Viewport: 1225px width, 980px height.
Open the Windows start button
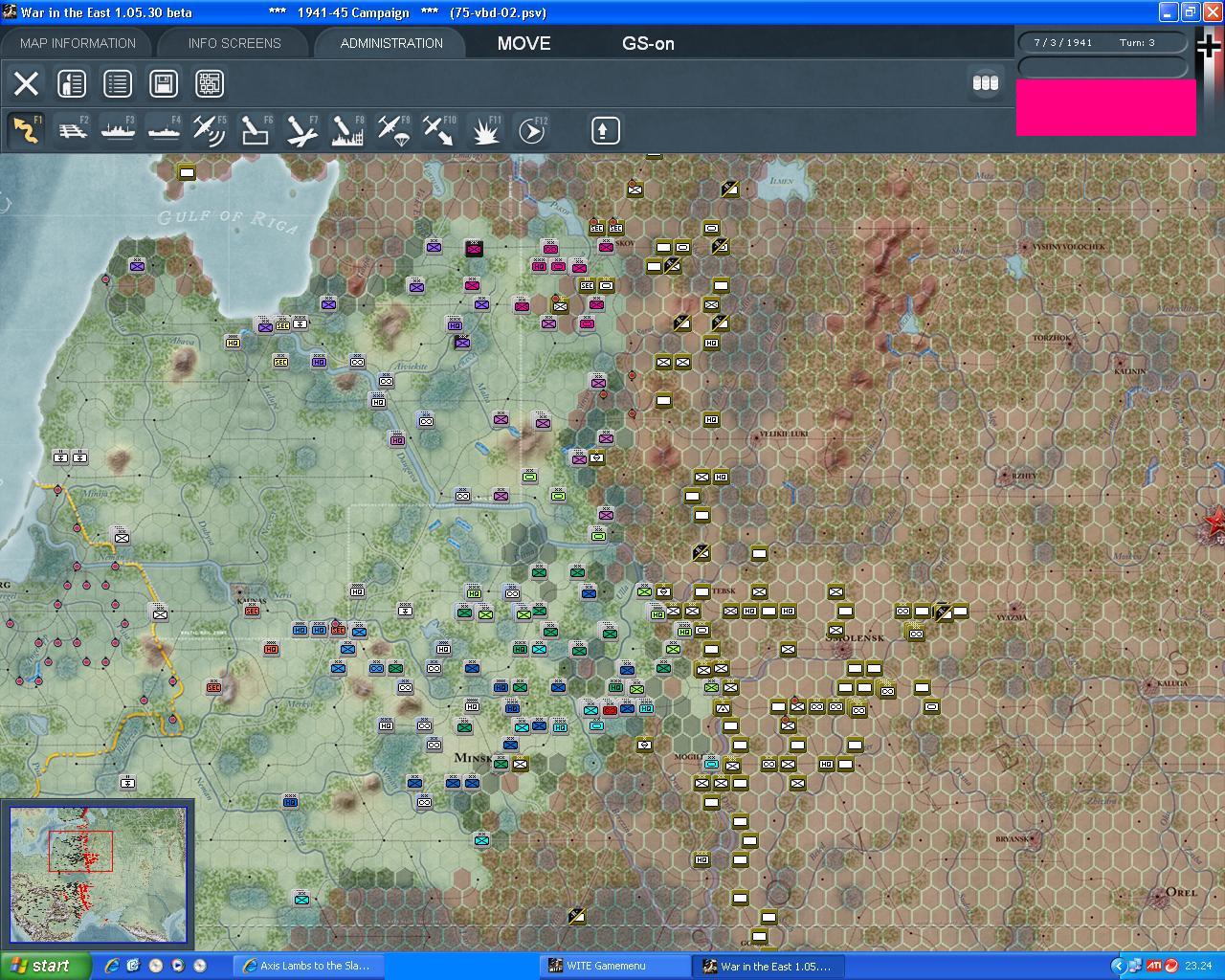46,966
